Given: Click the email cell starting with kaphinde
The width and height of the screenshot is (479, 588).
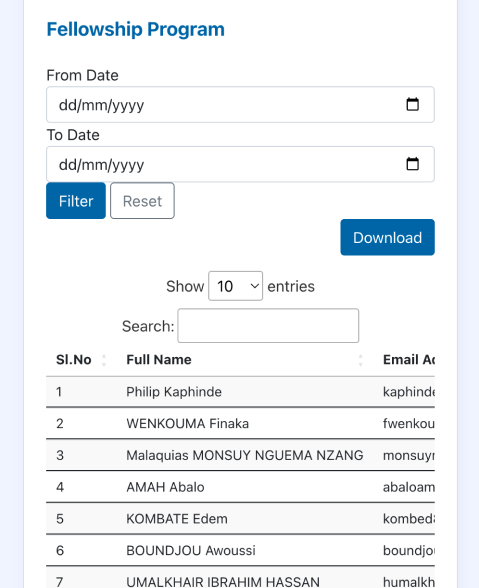Looking at the screenshot, I should point(408,392).
